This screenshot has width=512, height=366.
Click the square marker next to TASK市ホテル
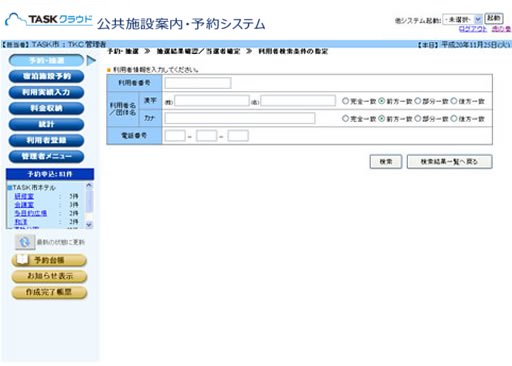pyautogui.click(x=10, y=188)
